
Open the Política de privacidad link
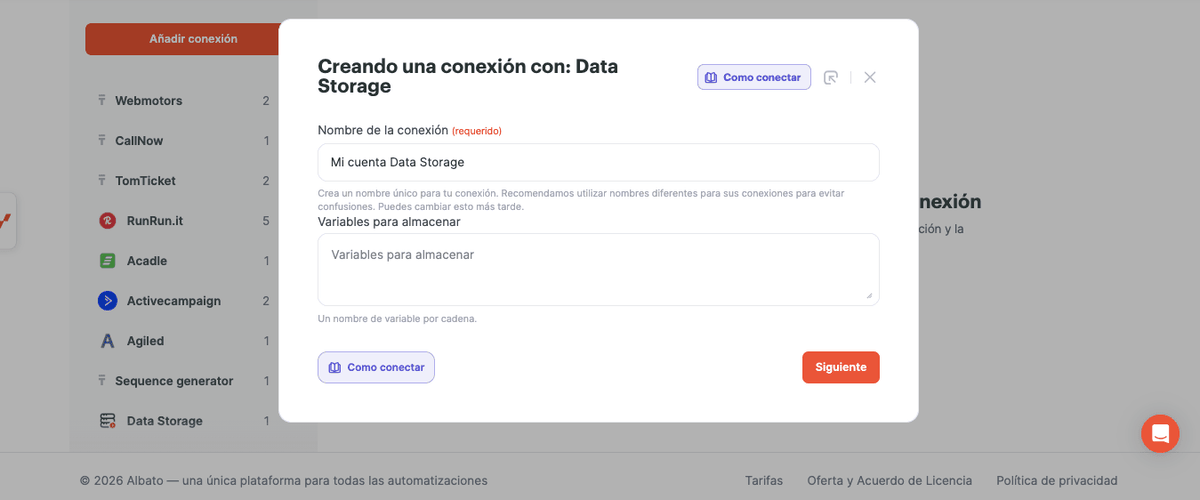[x=1057, y=481]
